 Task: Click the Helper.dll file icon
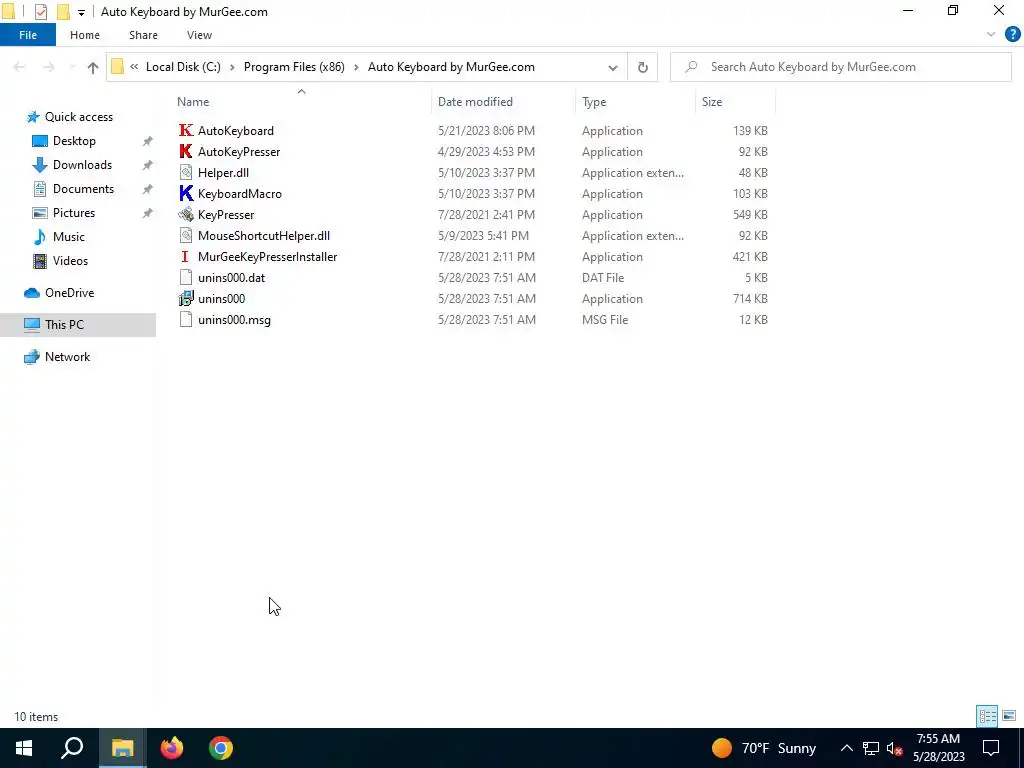(186, 172)
